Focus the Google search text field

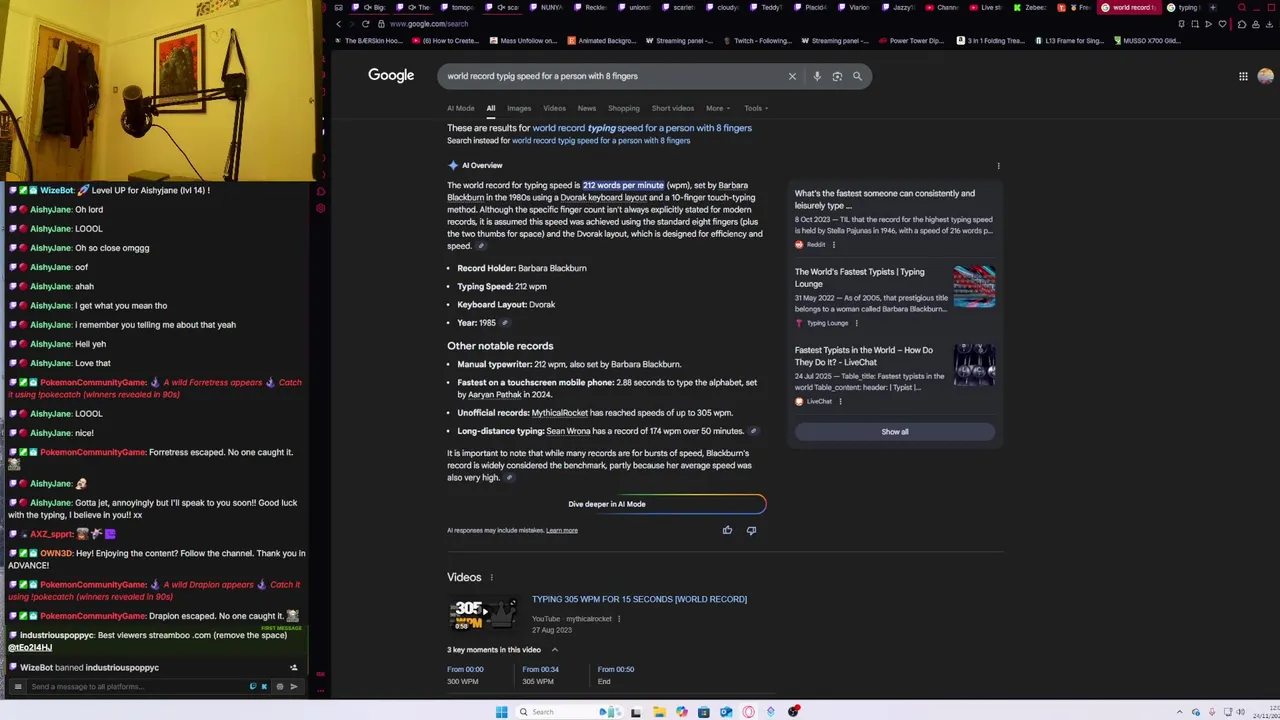(612, 76)
